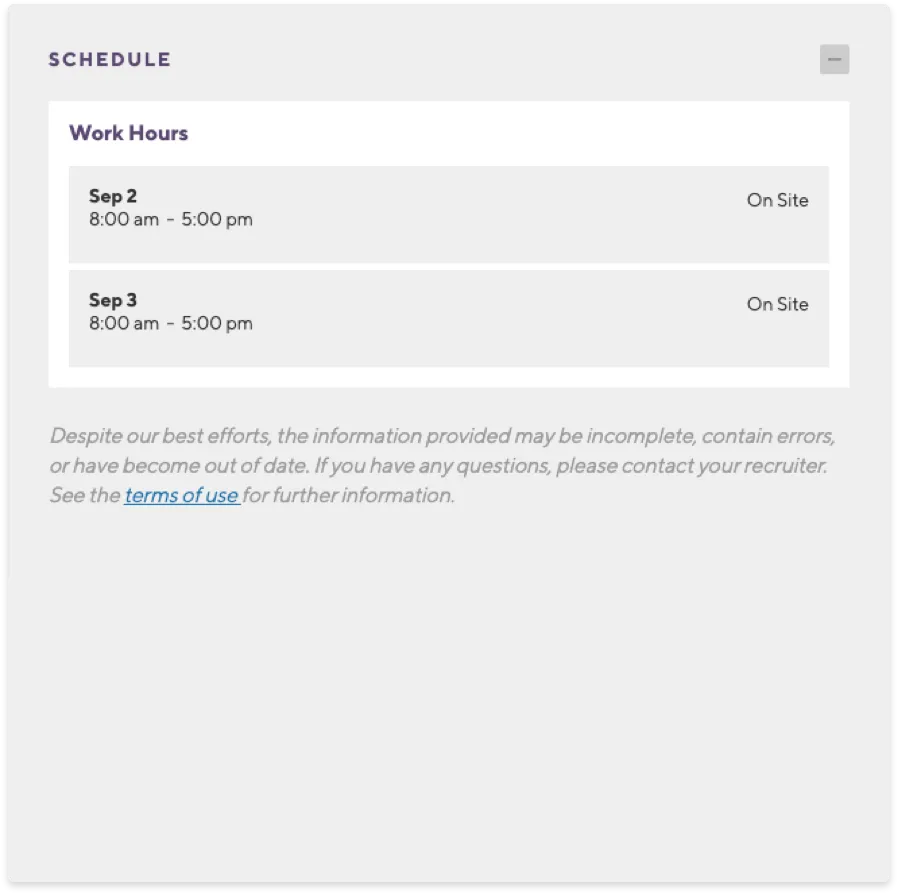Click the Work Hours heading
Viewport: 898px width, 894px height.
pos(128,133)
